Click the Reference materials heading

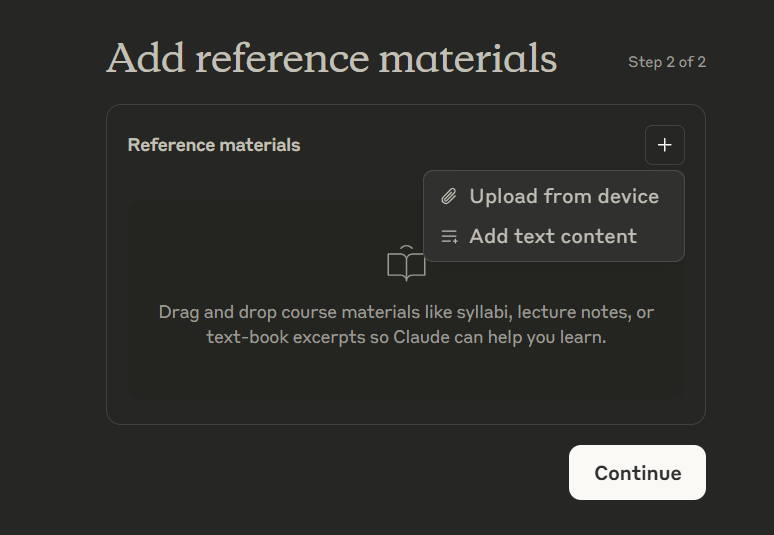[x=214, y=145]
